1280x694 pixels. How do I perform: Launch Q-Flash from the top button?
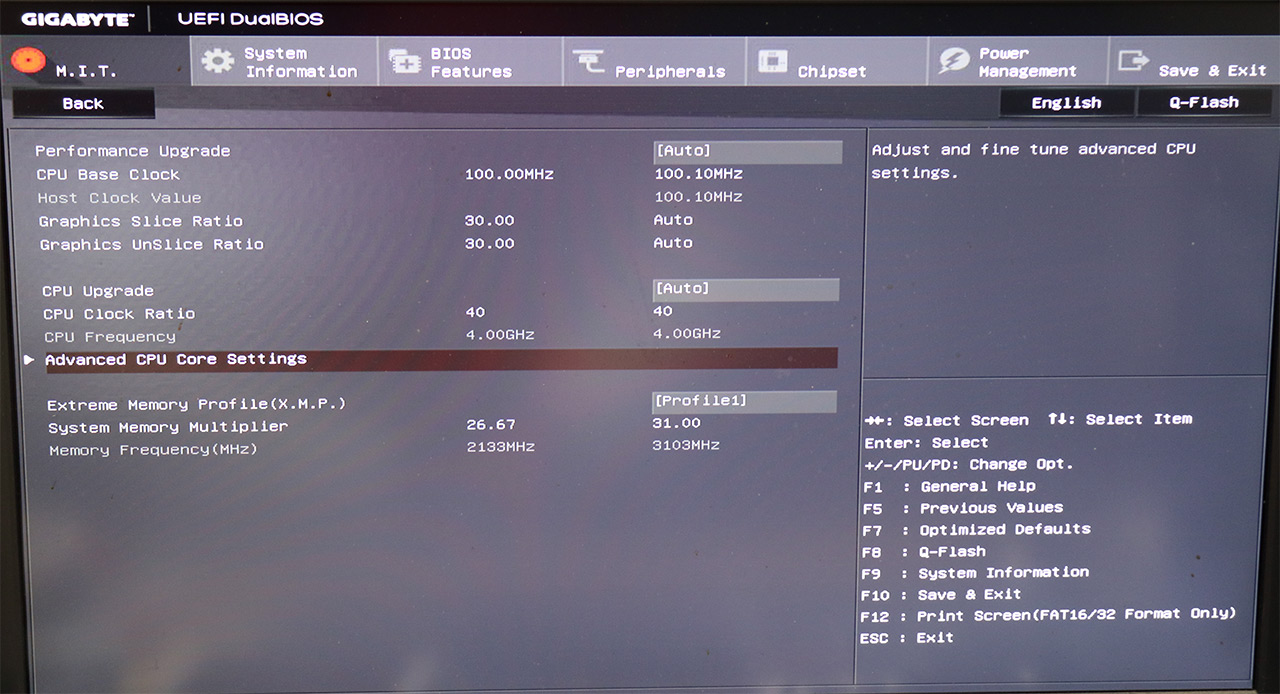point(1204,102)
